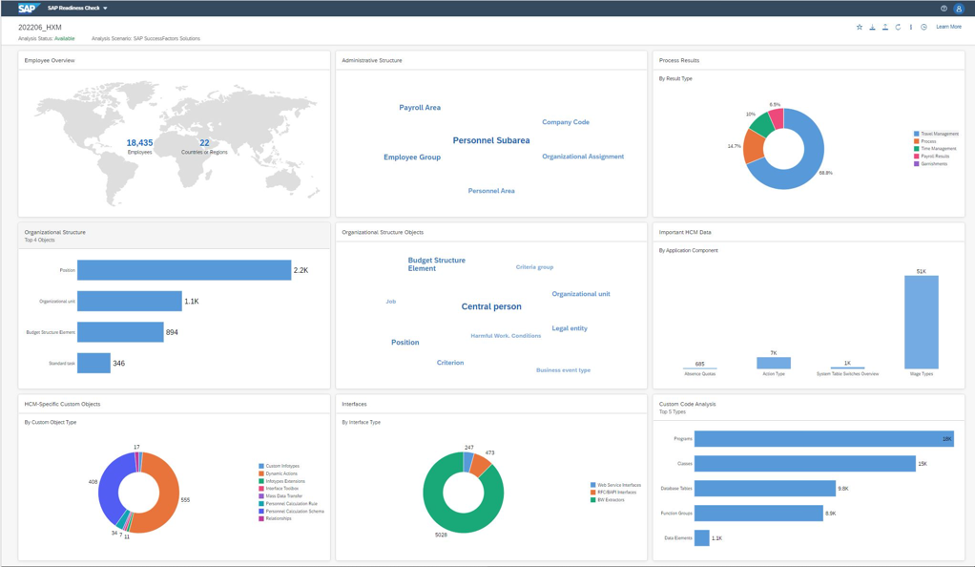Viewport: 977px width, 568px height.
Task: Click the Function Groups bar showing 8.9K
Action: (x=759, y=513)
